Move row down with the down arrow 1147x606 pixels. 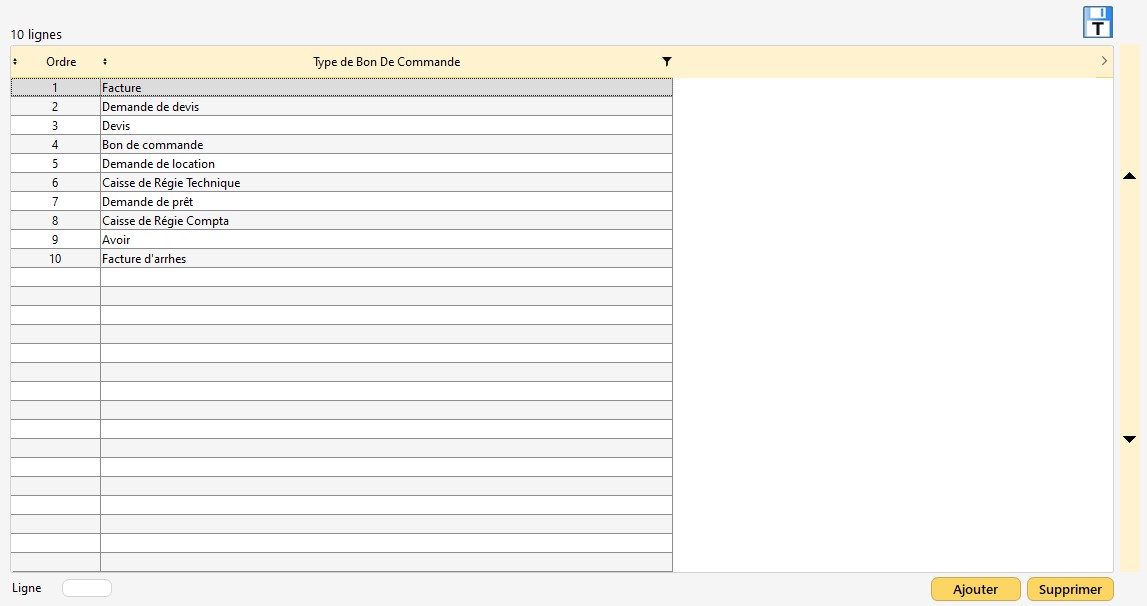1129,439
